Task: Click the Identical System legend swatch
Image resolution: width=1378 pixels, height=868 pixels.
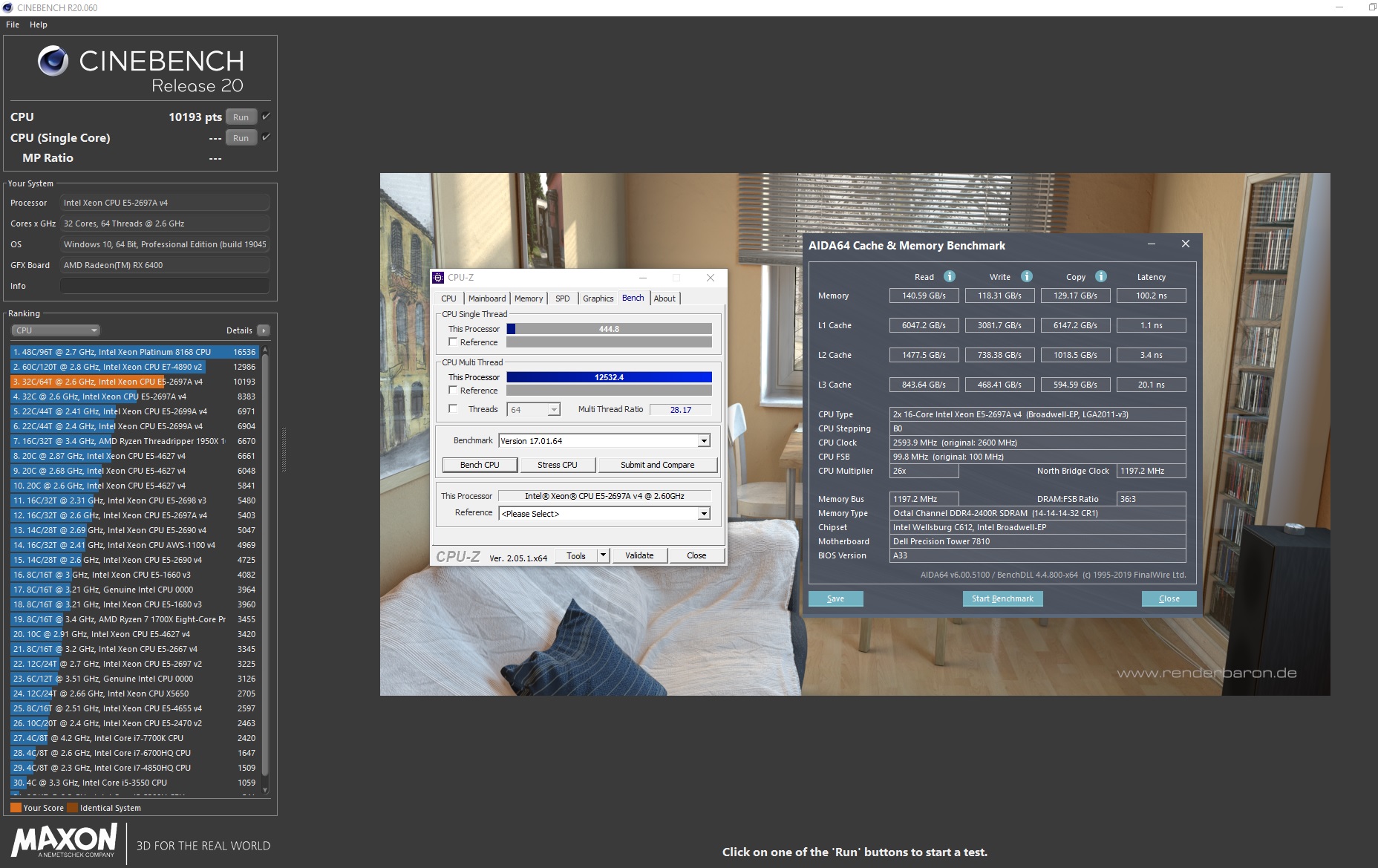Action: tap(72, 808)
